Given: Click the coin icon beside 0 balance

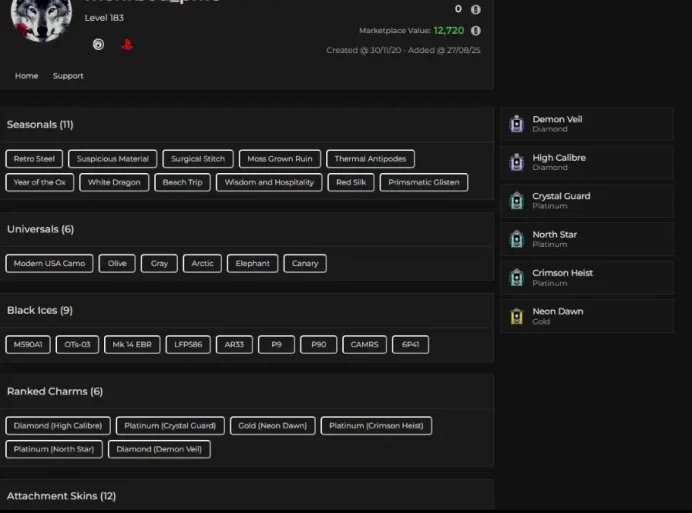Looking at the screenshot, I should pyautogui.click(x=475, y=9).
